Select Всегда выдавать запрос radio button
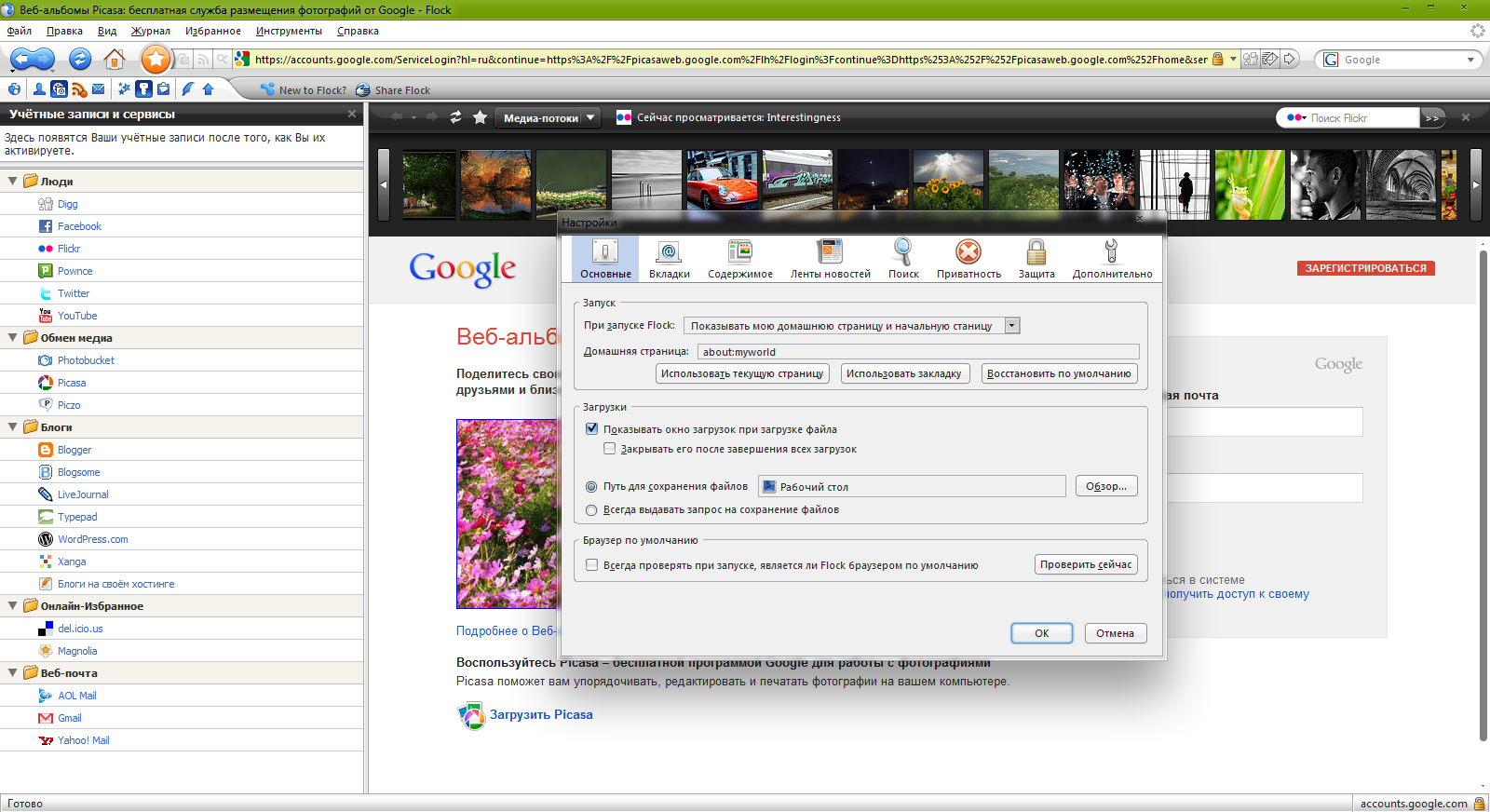This screenshot has height=812, width=1490. (591, 510)
